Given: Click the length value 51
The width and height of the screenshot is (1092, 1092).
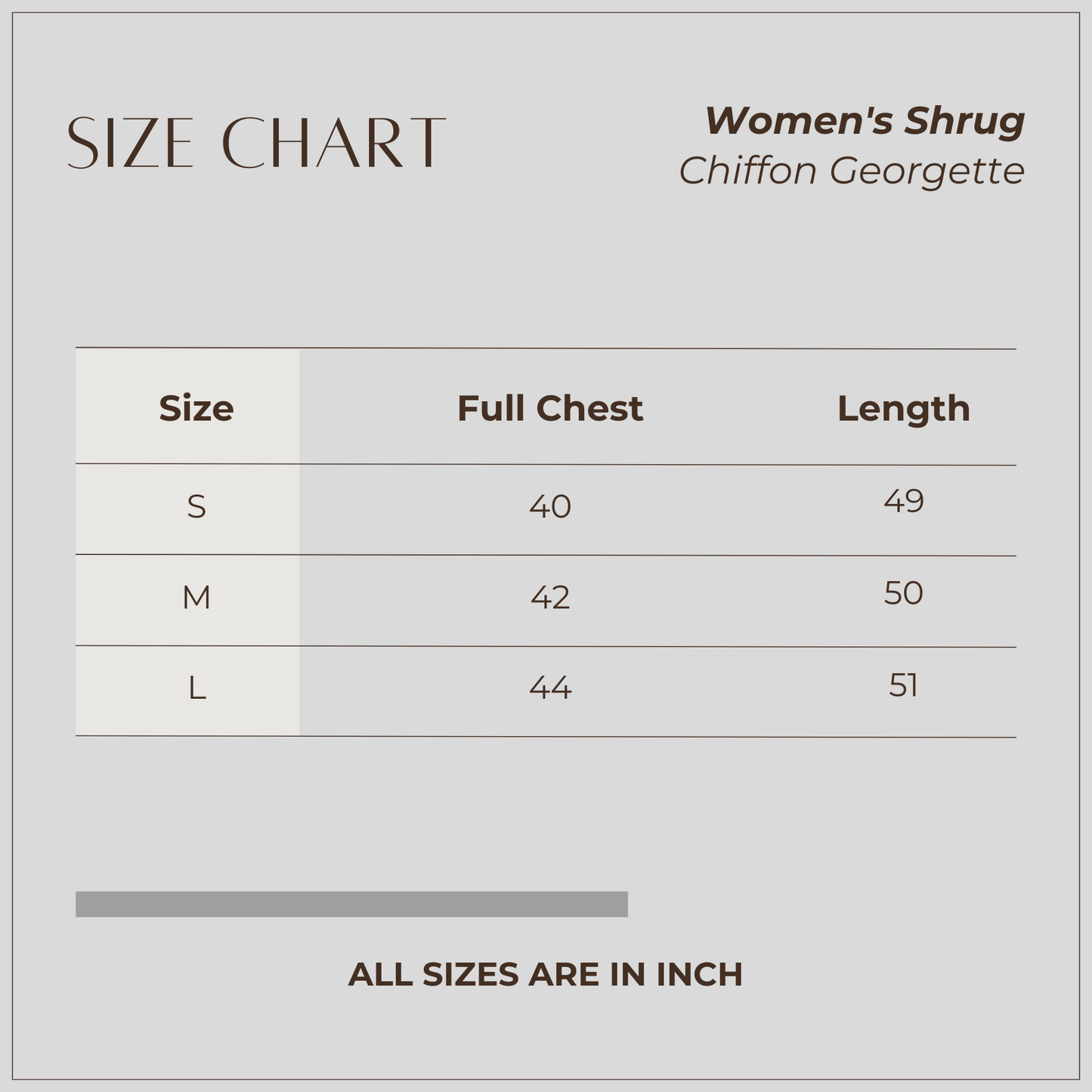Looking at the screenshot, I should pyautogui.click(x=904, y=685).
